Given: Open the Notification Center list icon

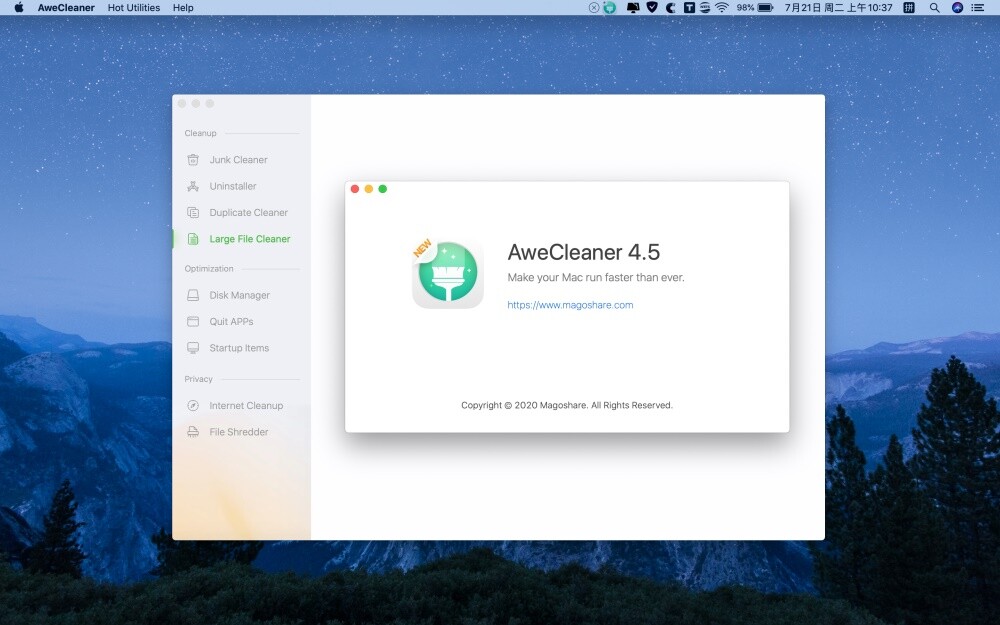Looking at the screenshot, I should [977, 8].
